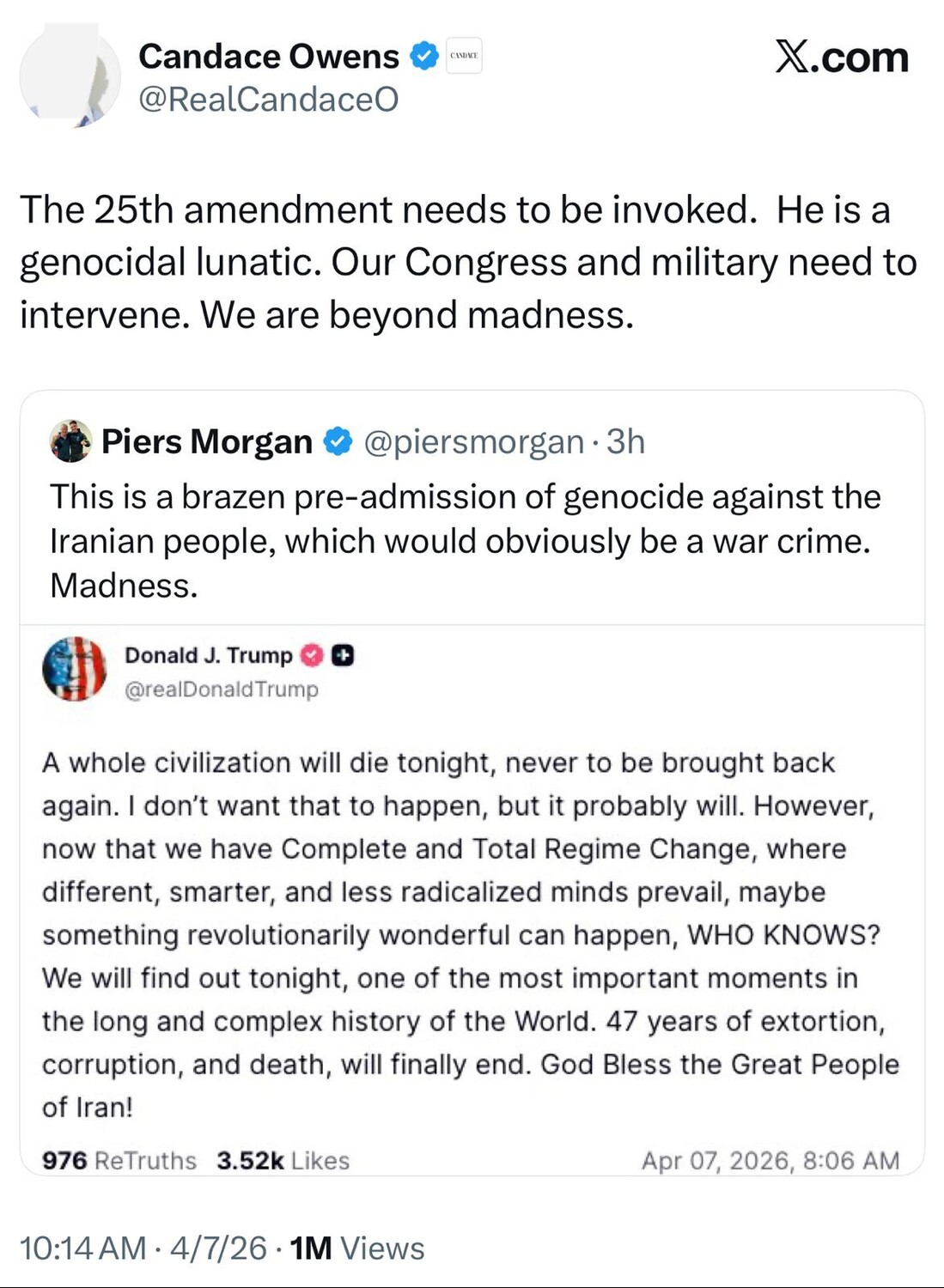
Task: Go to the @piersmorgan handle
Action: [473, 441]
